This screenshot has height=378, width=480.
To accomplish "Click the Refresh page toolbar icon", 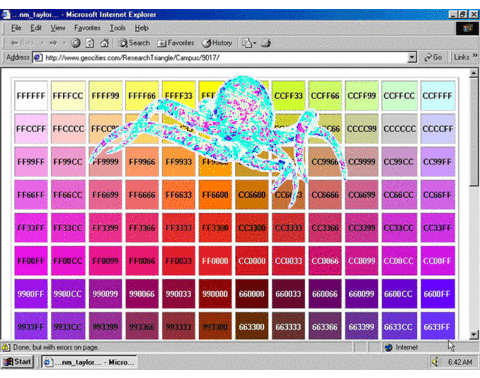I will pos(90,43).
